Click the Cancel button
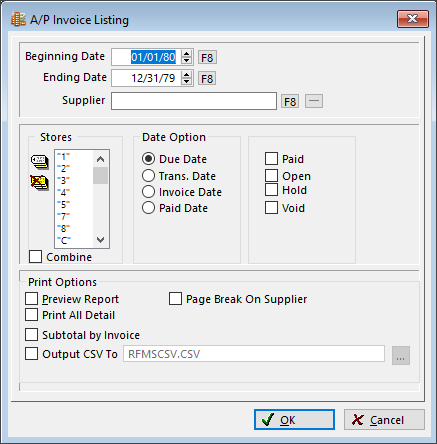437x444 pixels. (x=384, y=420)
